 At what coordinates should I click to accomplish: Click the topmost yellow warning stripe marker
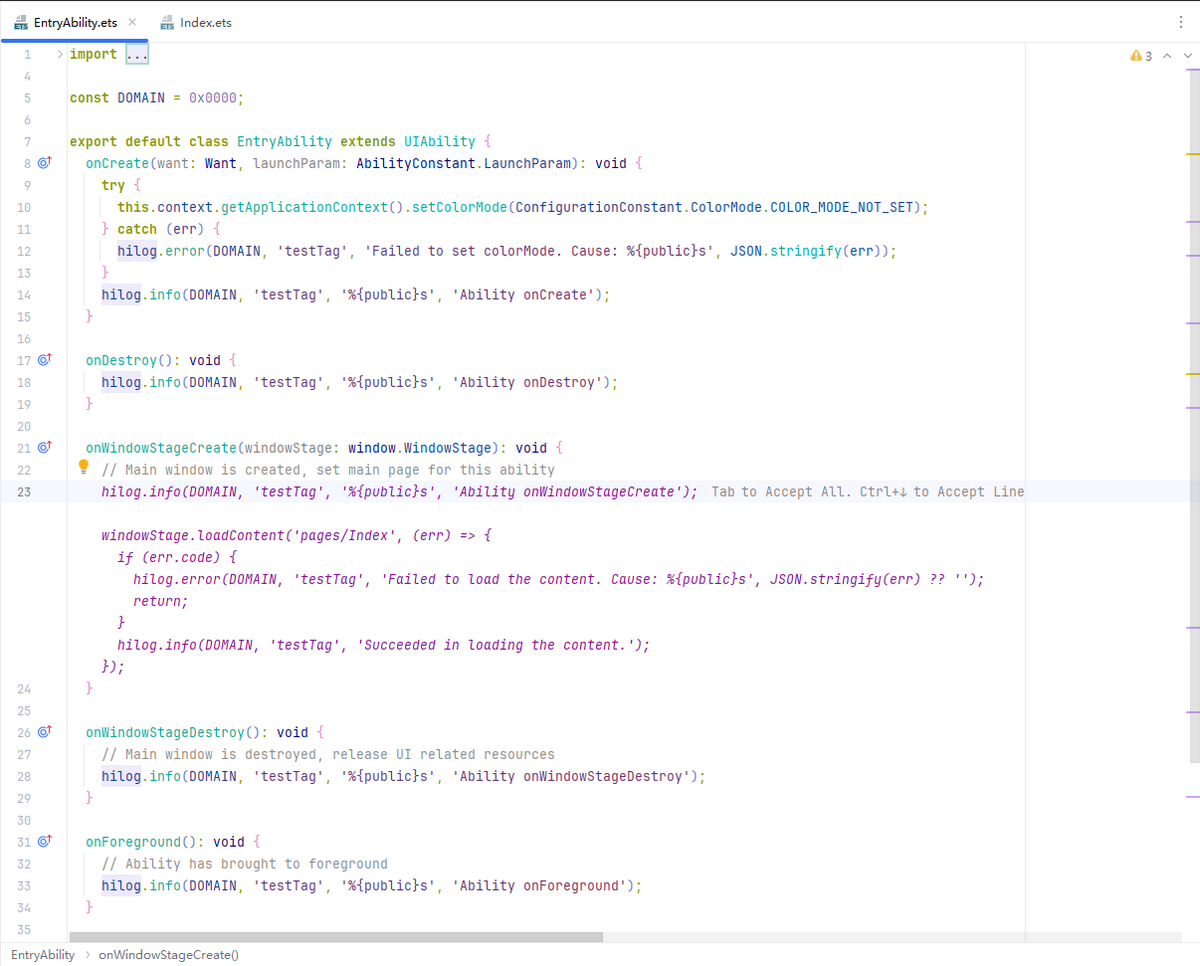point(1191,155)
